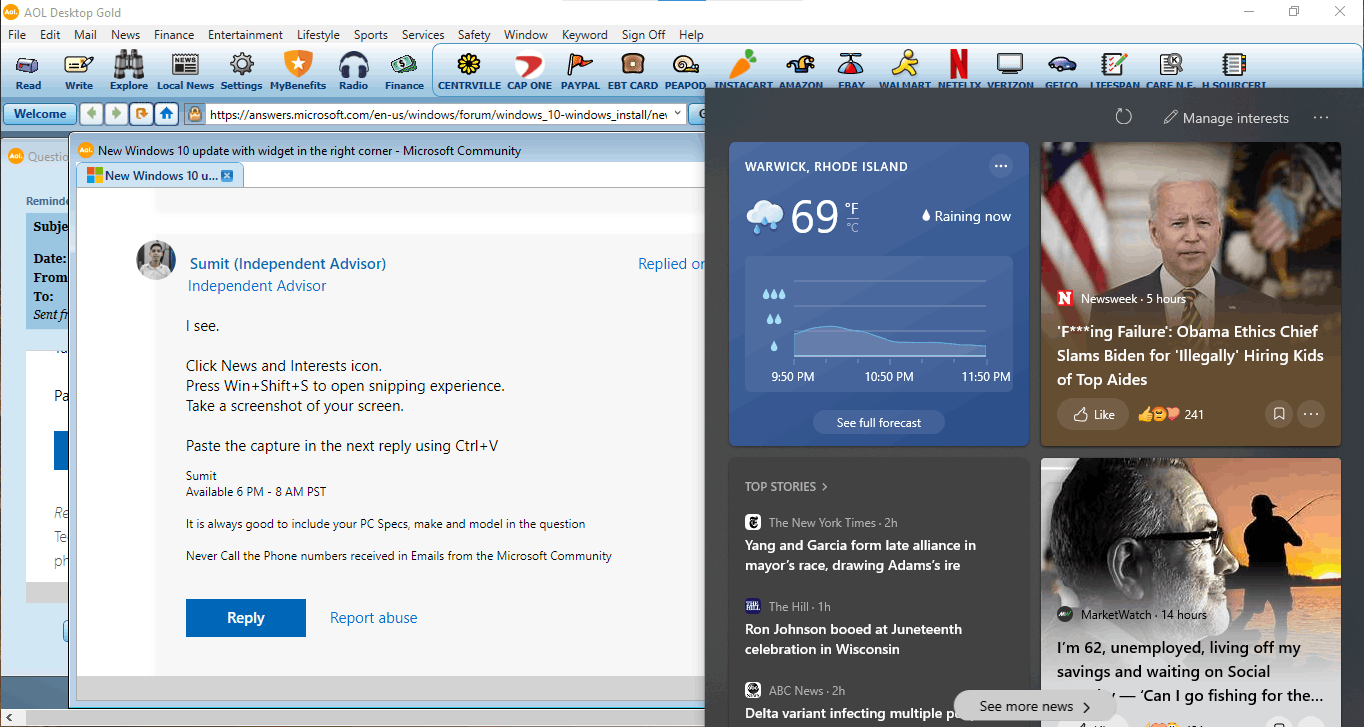Click the Welcome button
Screen dimensions: 1364x727
pos(40,114)
